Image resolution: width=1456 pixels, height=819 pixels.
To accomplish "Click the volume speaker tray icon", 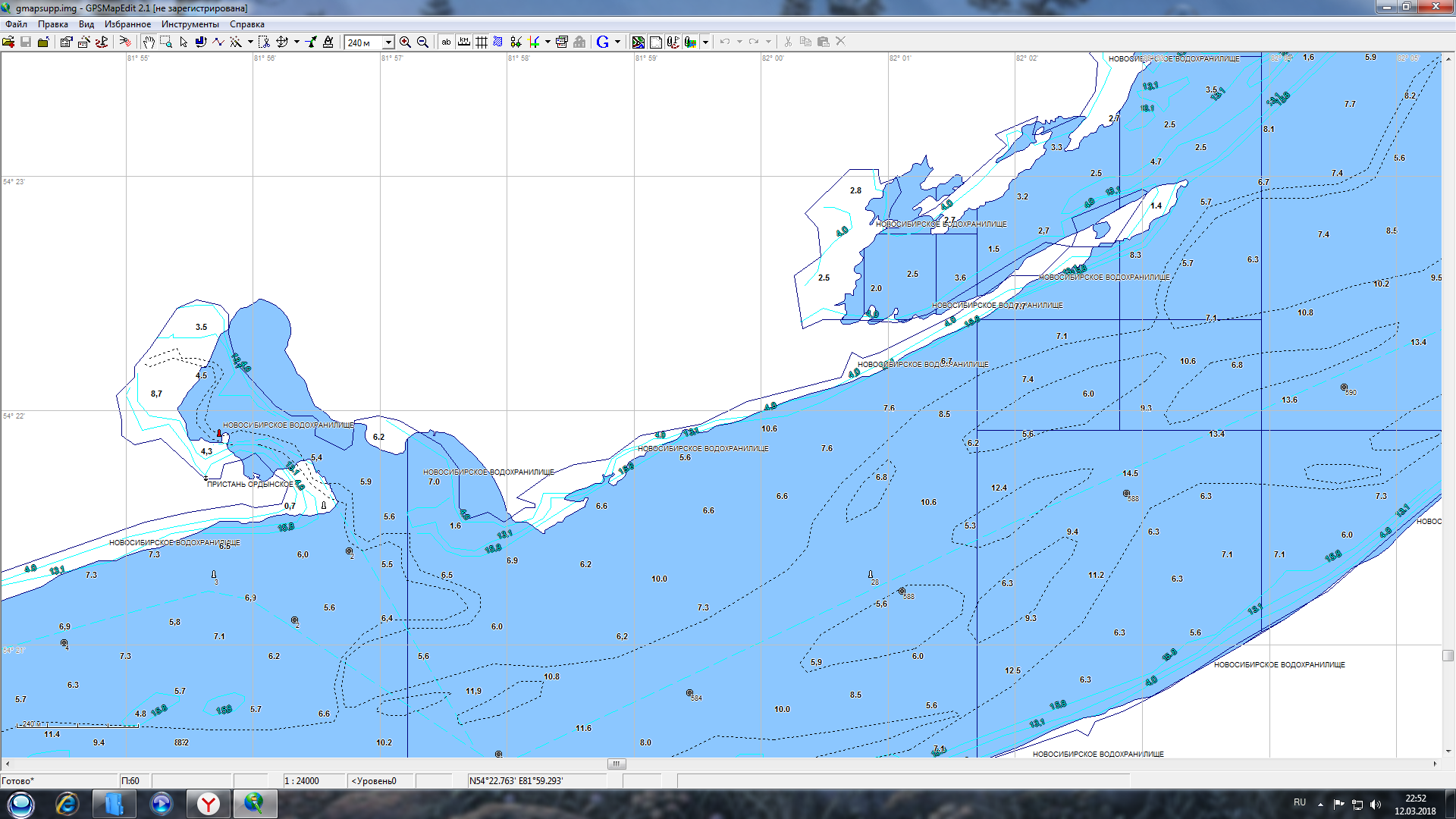I will click(1376, 804).
